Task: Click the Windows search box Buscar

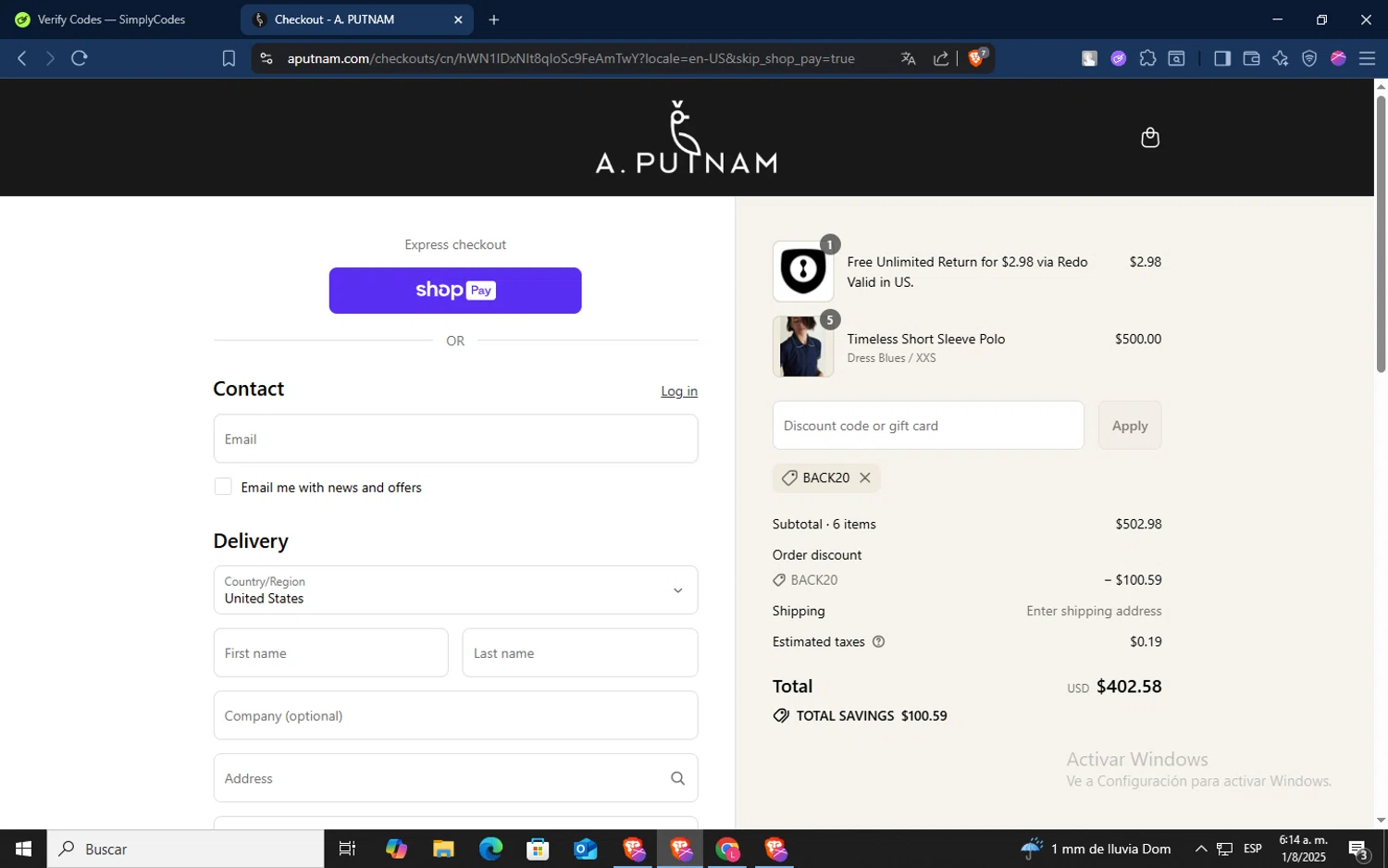Action: pos(186,849)
